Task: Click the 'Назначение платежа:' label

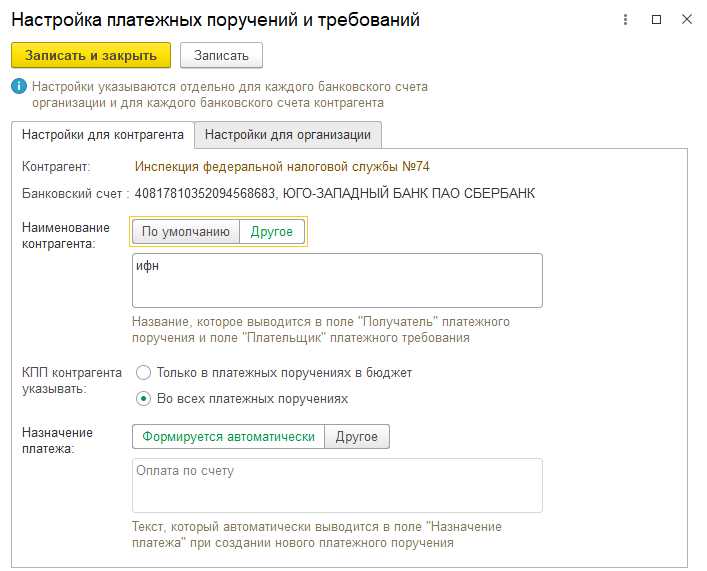Action: (57, 441)
